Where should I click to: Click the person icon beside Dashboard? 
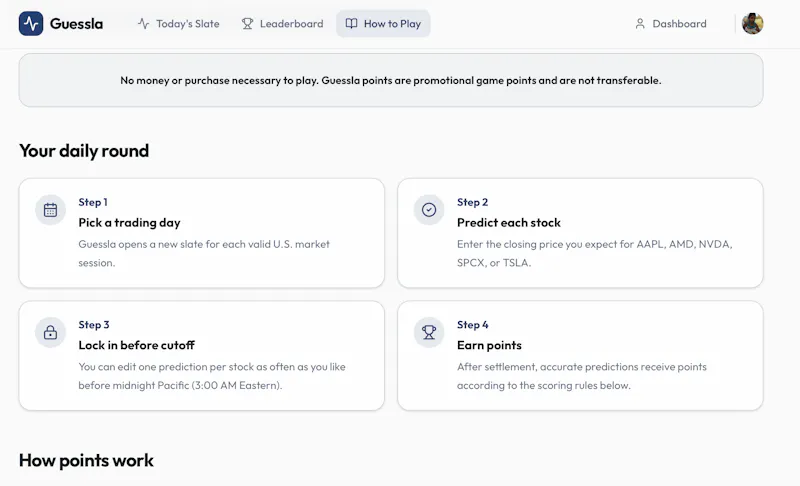(640, 23)
